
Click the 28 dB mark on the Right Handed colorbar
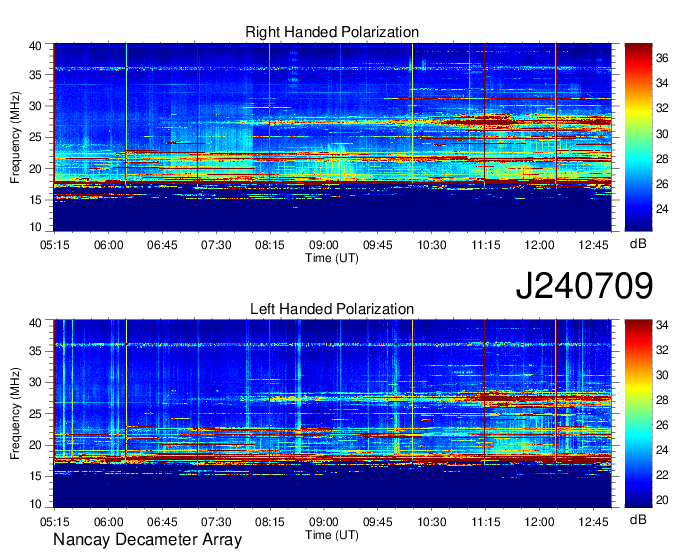pos(662,159)
